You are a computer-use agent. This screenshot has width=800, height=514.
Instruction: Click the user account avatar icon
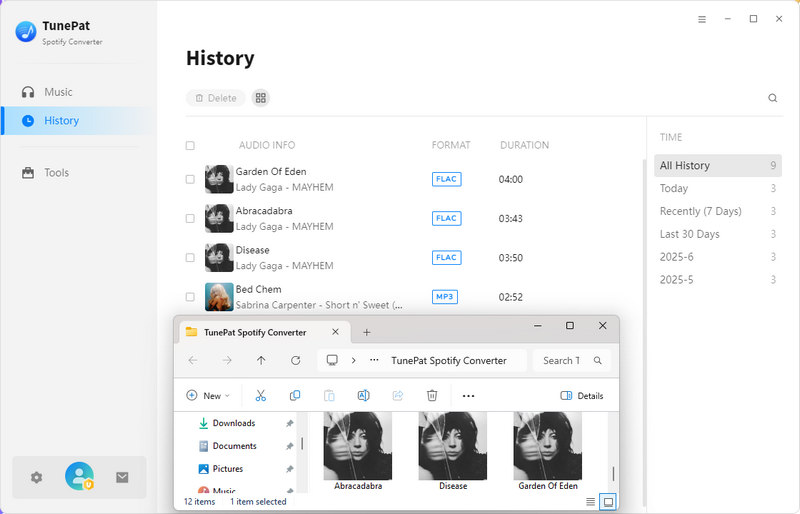click(x=79, y=476)
